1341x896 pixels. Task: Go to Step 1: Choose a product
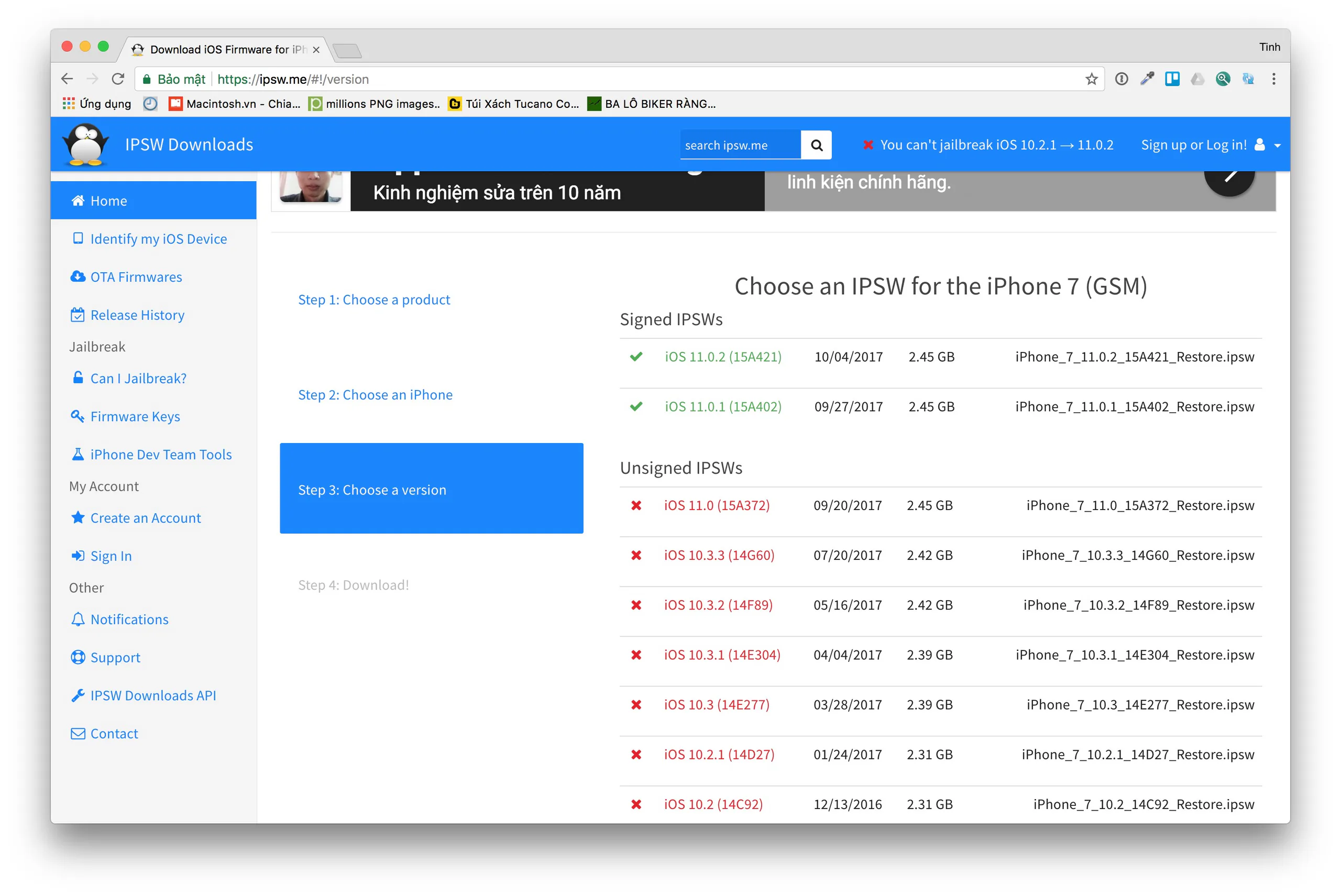click(x=374, y=300)
